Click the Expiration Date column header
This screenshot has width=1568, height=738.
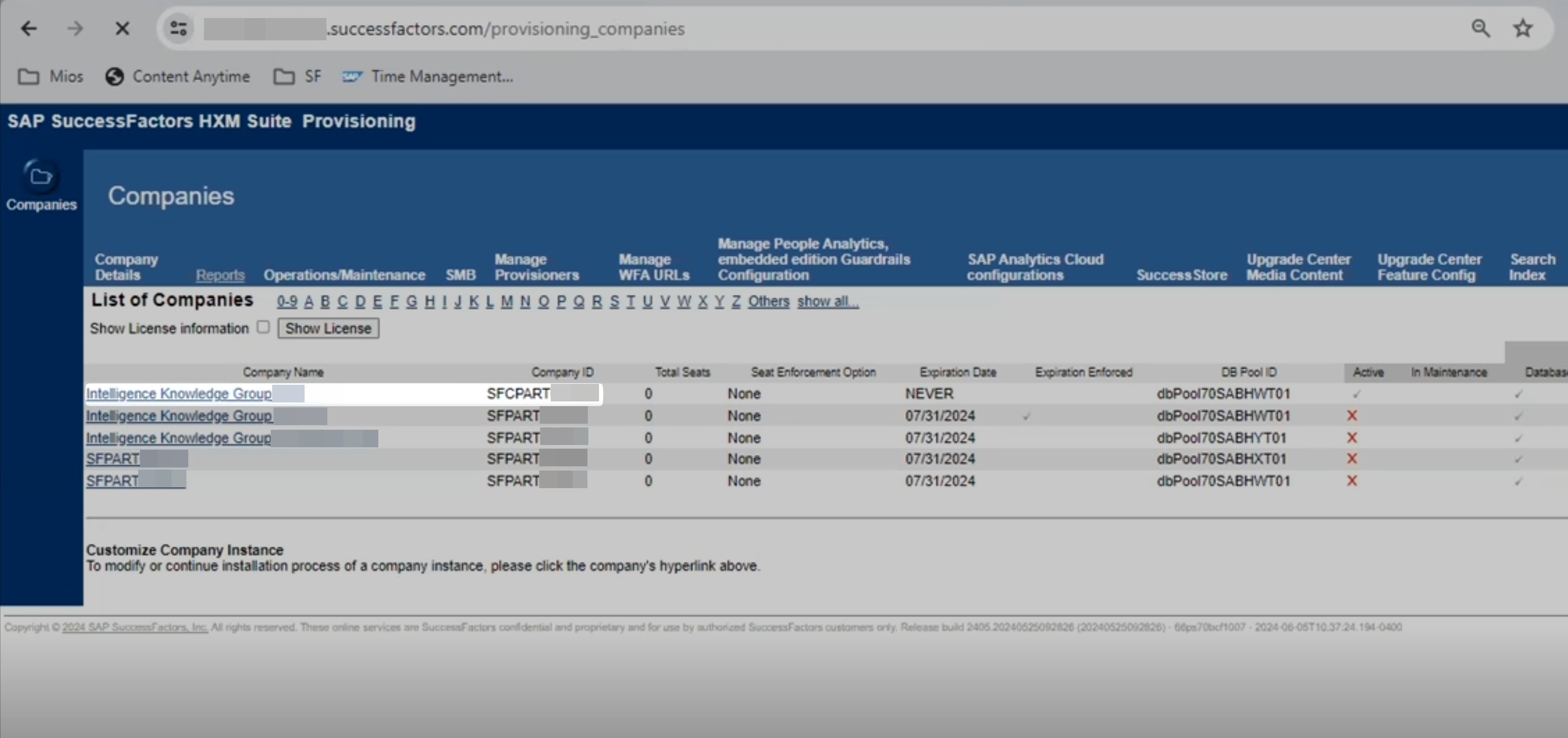pyautogui.click(x=957, y=372)
